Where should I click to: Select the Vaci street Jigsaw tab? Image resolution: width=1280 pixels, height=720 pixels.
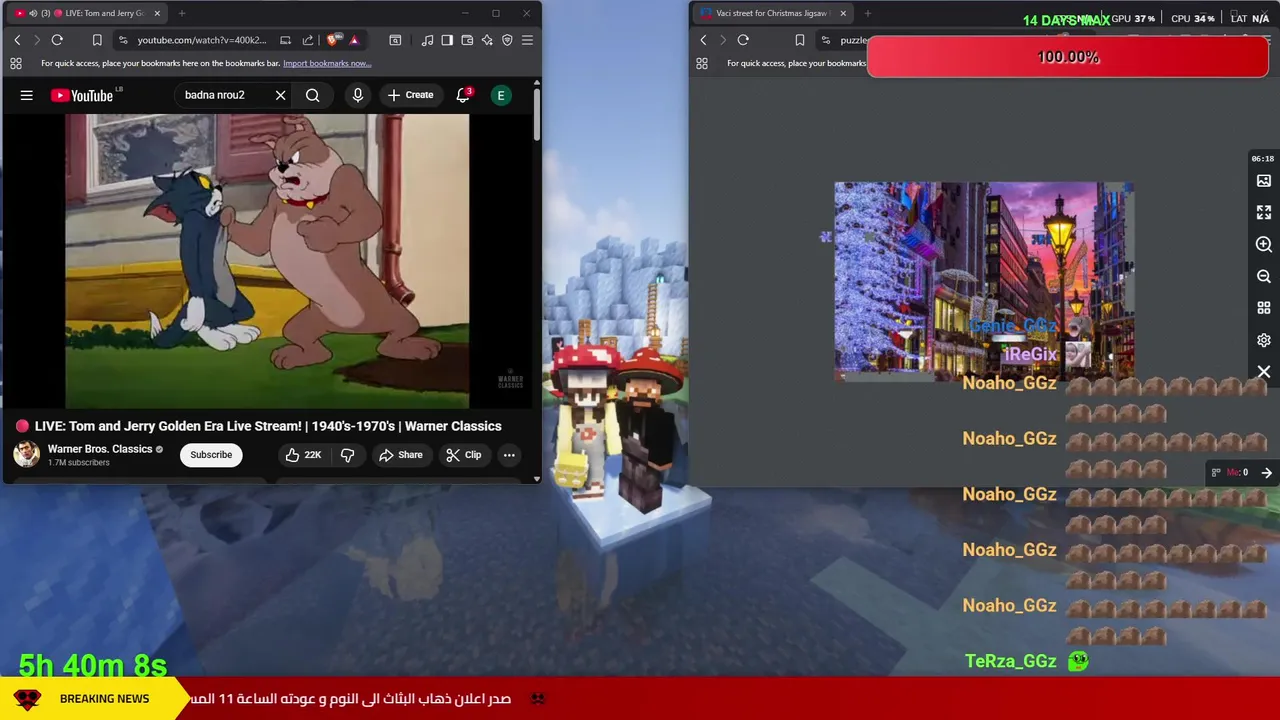coord(770,13)
